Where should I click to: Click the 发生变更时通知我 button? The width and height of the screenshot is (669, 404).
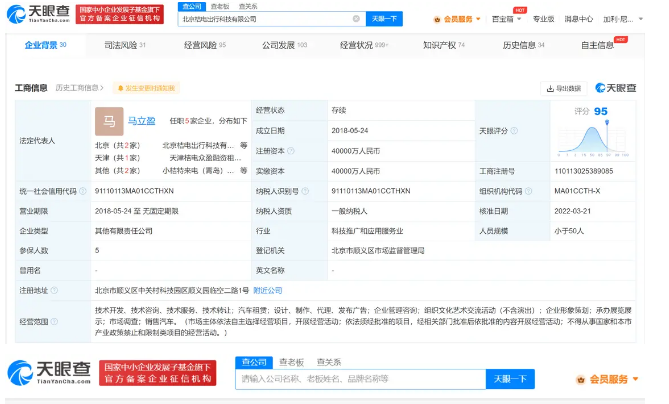[146, 88]
